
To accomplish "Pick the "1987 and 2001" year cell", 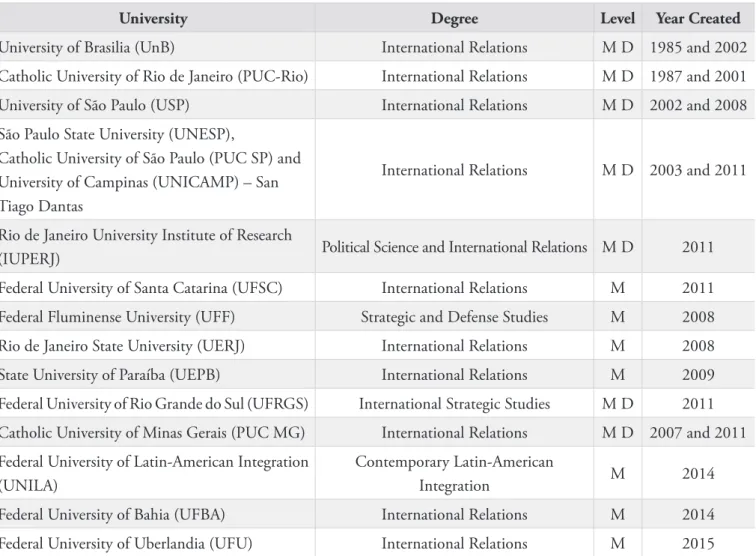I will [x=698, y=76].
